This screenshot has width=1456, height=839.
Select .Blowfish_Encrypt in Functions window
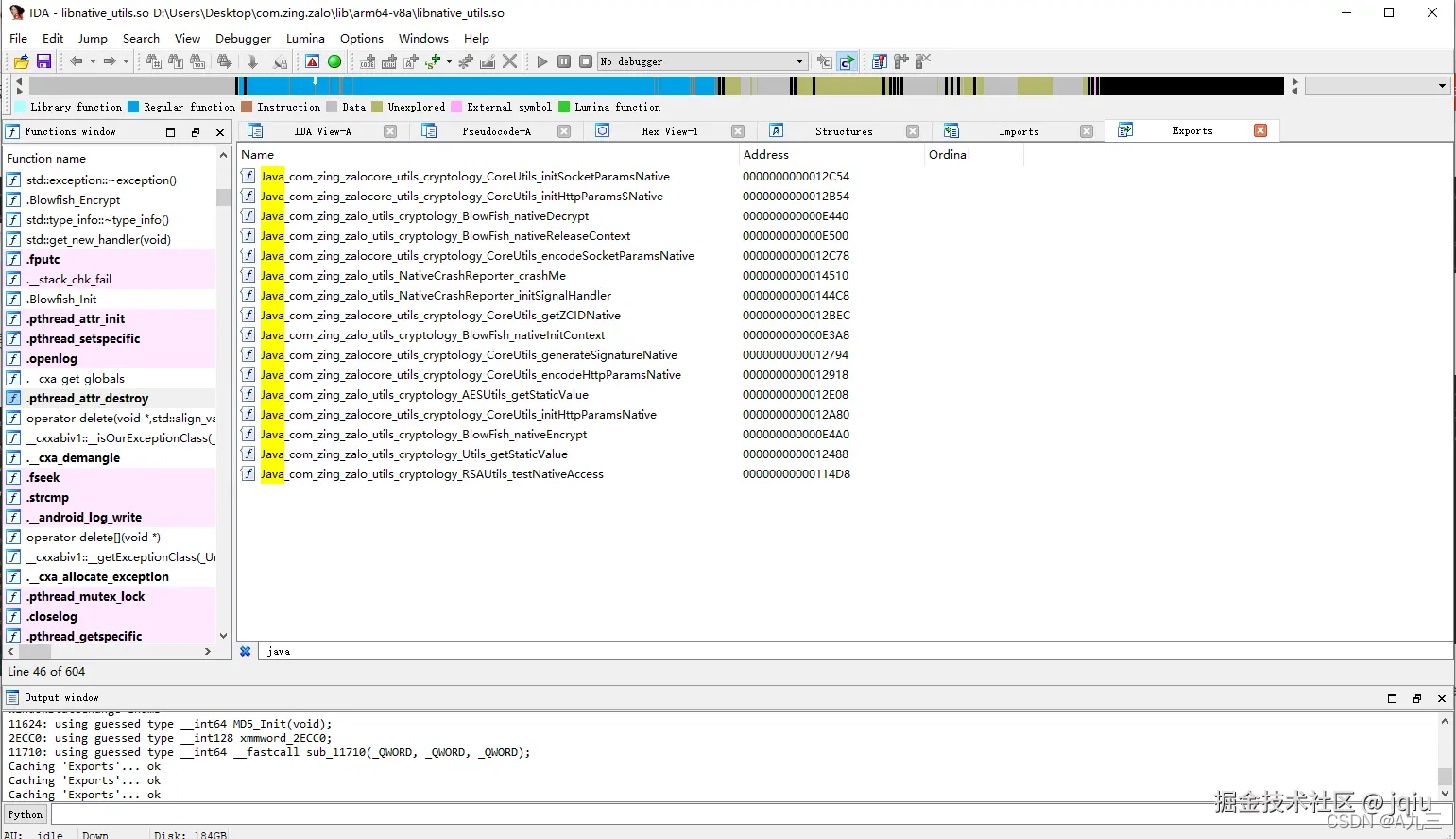111,200
